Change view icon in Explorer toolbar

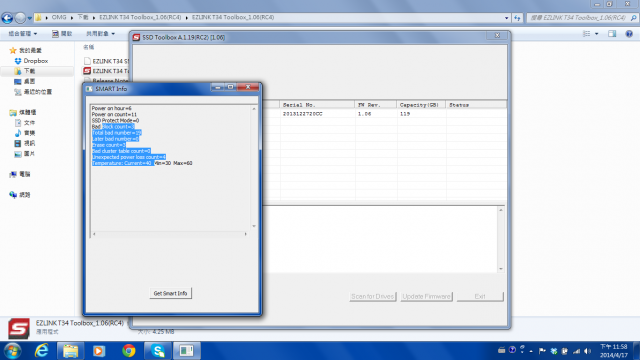587,33
